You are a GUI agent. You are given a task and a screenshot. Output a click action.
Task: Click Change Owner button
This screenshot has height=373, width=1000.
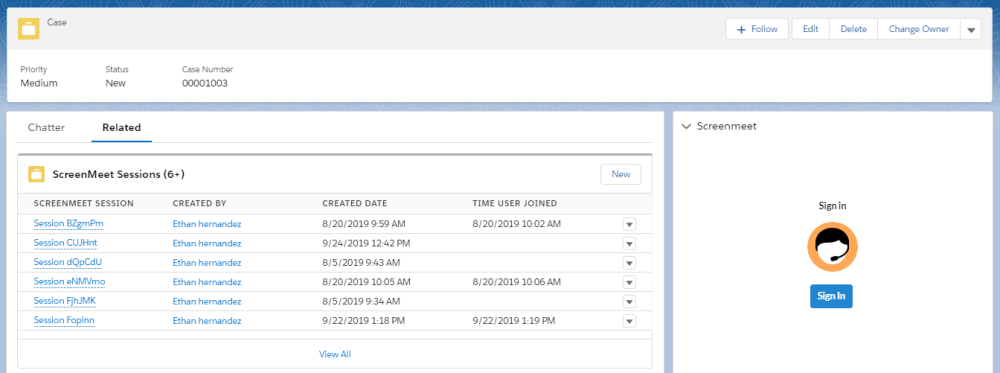coord(919,29)
